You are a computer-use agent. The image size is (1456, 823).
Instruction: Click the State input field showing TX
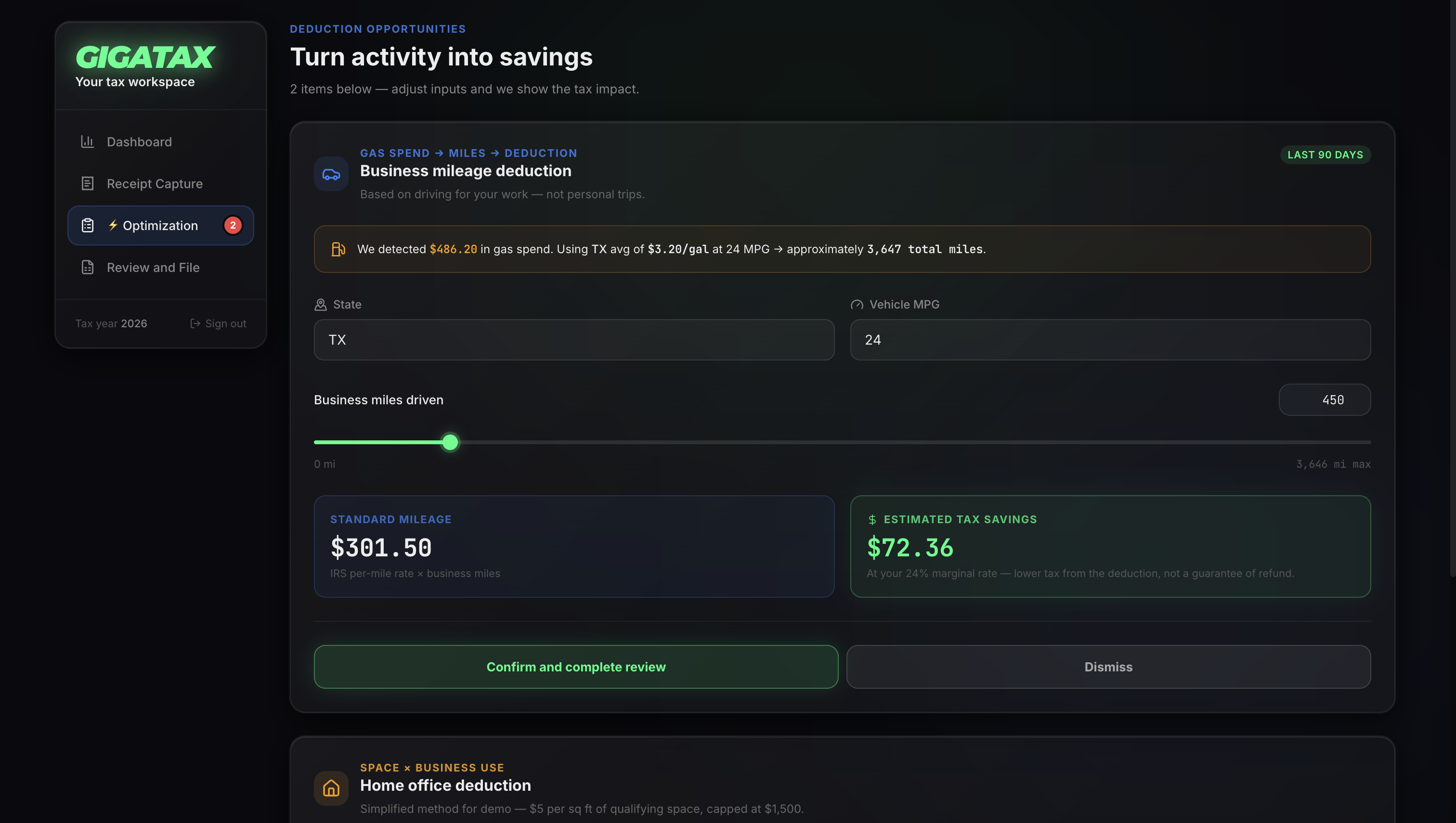click(x=573, y=340)
